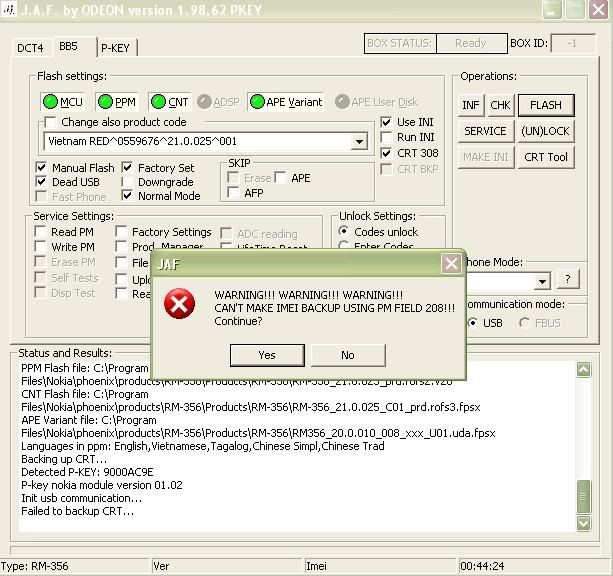Click the MAKE INI button

click(x=485, y=157)
